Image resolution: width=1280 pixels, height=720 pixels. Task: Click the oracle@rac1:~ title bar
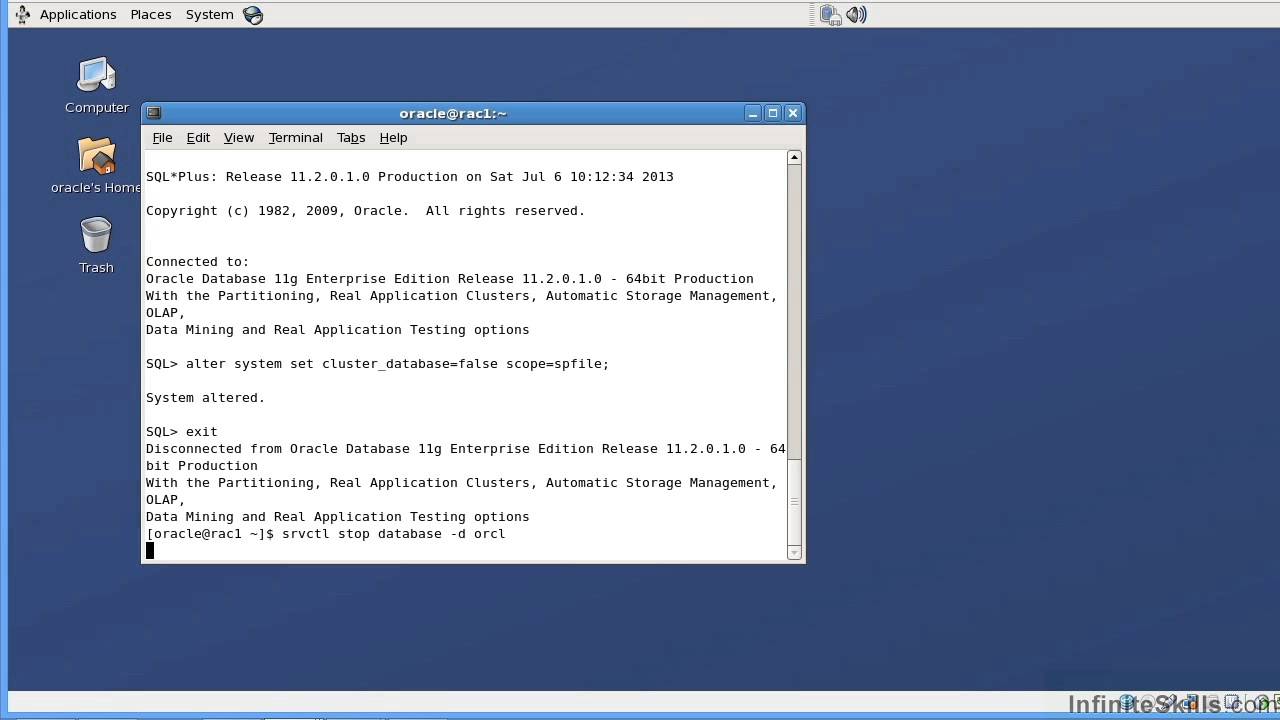[453, 113]
